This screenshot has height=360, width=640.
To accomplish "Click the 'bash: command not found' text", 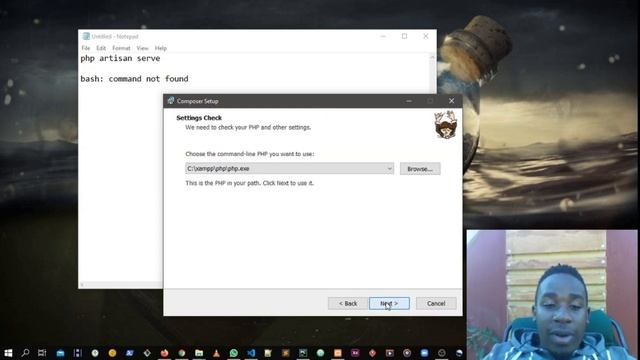I will [134, 79].
